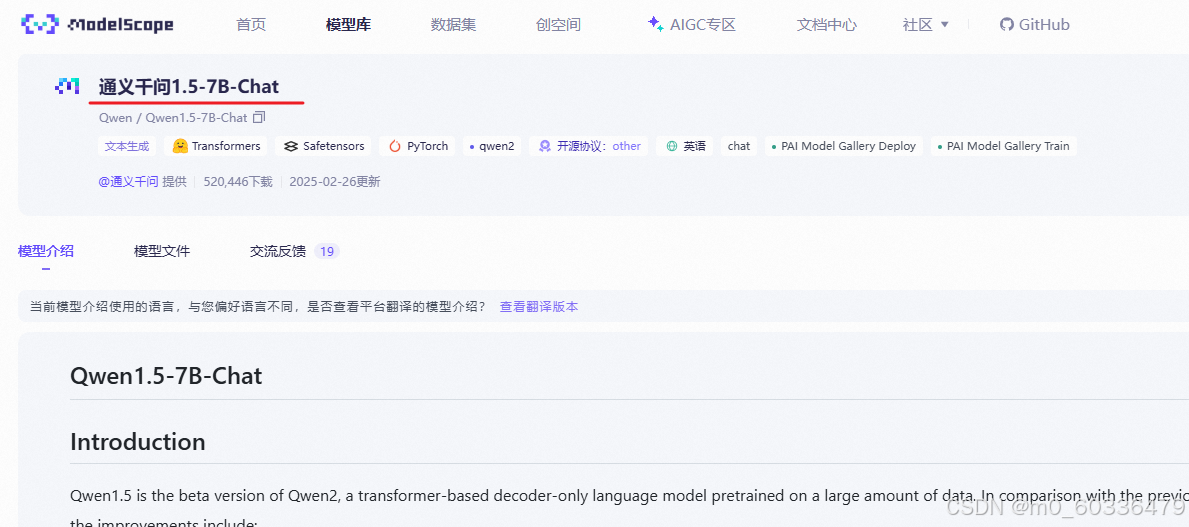Open the 模型库 model library

(x=348, y=24)
